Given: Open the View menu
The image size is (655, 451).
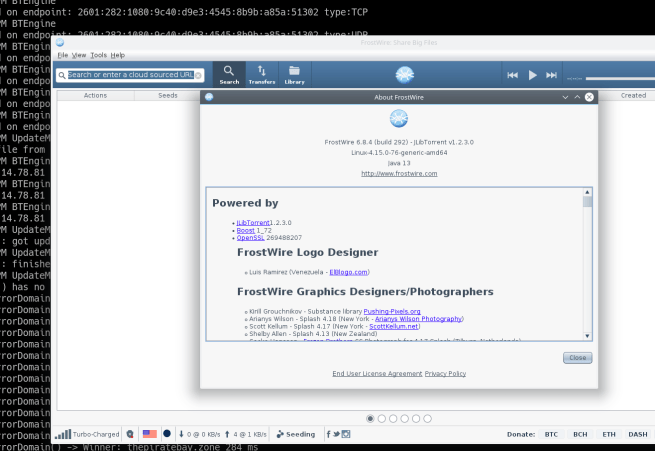Looking at the screenshot, I should [77, 55].
